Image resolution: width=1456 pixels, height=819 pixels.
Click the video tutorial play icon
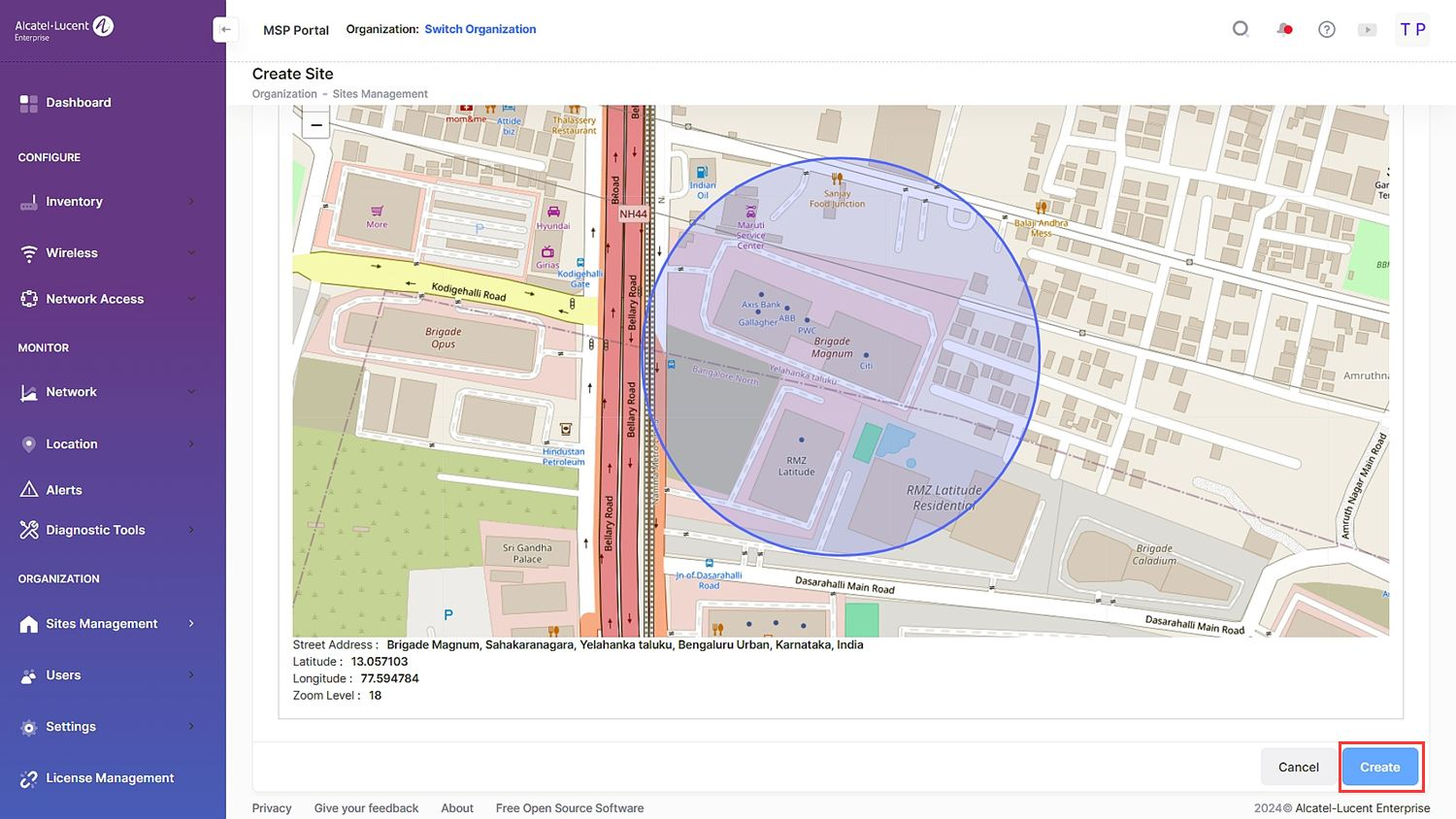pyautogui.click(x=1367, y=29)
